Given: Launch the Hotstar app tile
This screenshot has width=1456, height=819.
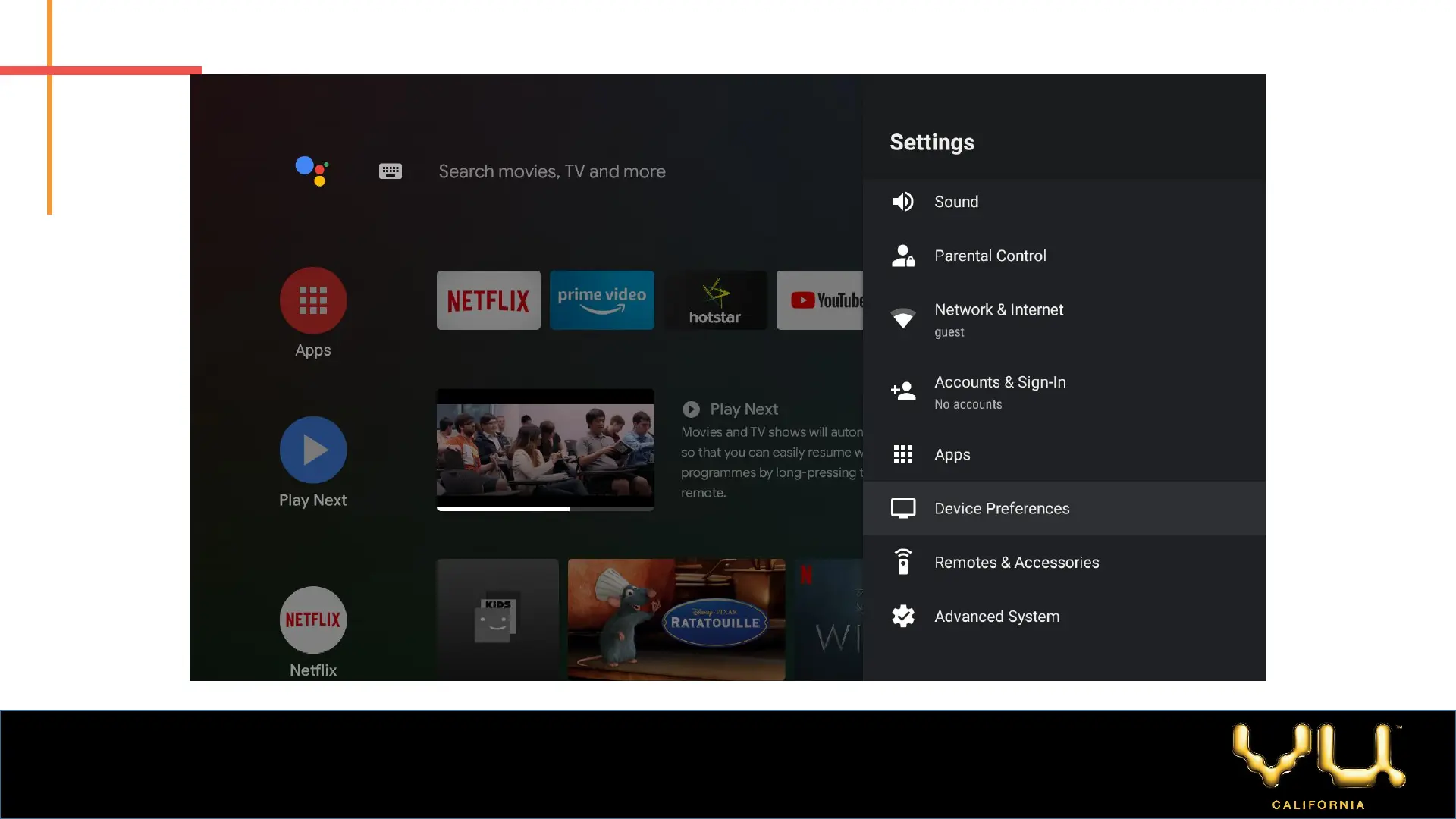Looking at the screenshot, I should tap(715, 300).
